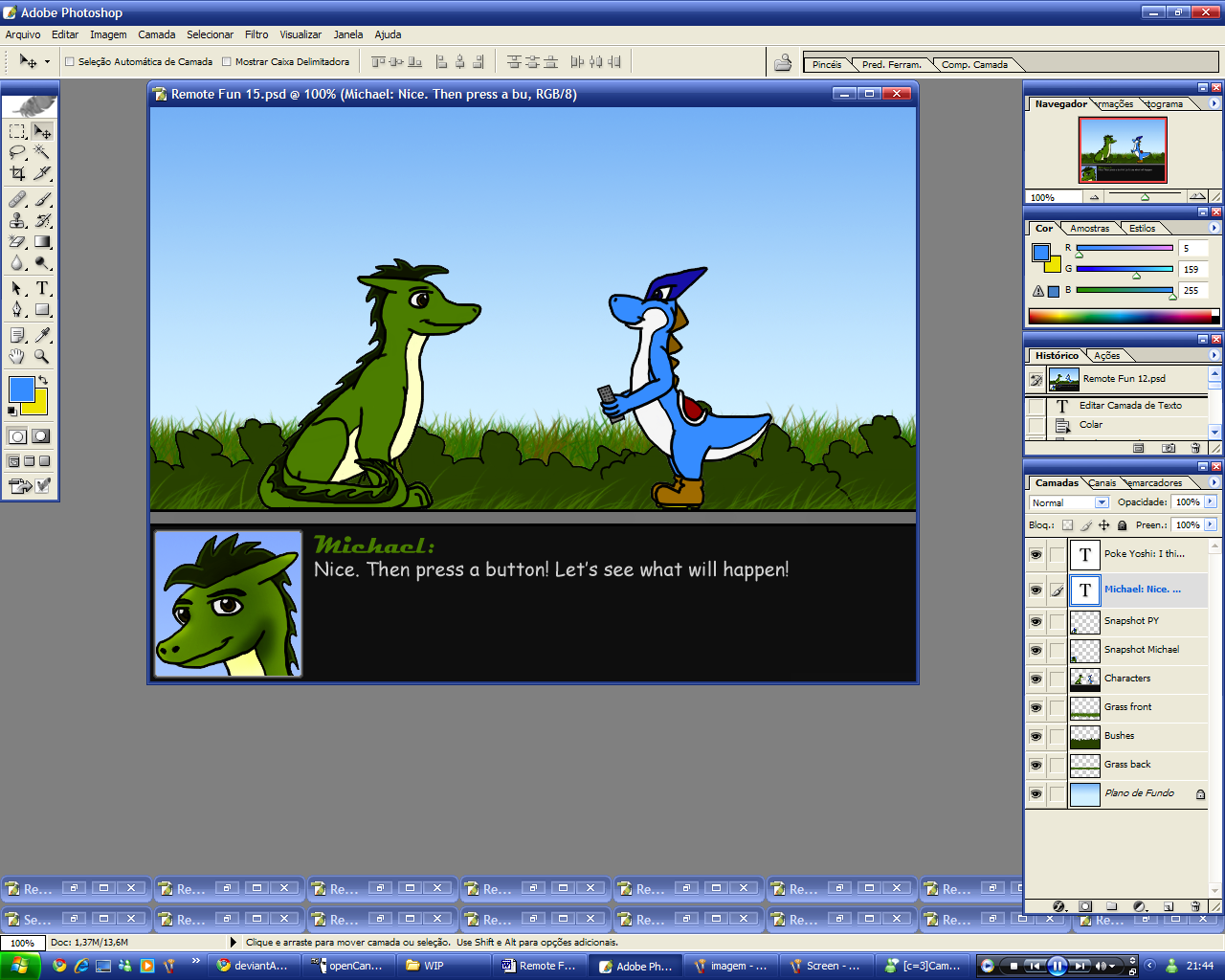
Task: Select the Pen tool
Action: [18, 309]
